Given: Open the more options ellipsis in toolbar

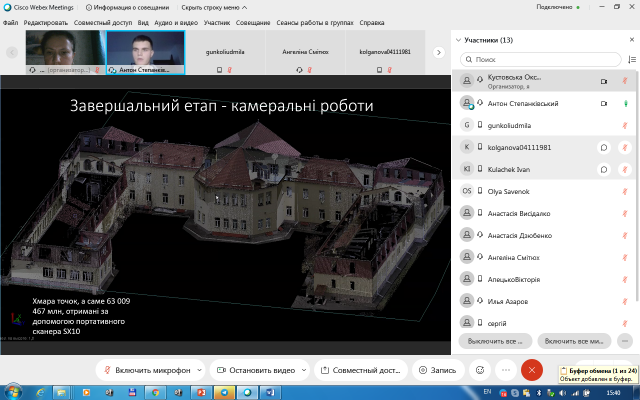Looking at the screenshot, I should click(x=506, y=369).
